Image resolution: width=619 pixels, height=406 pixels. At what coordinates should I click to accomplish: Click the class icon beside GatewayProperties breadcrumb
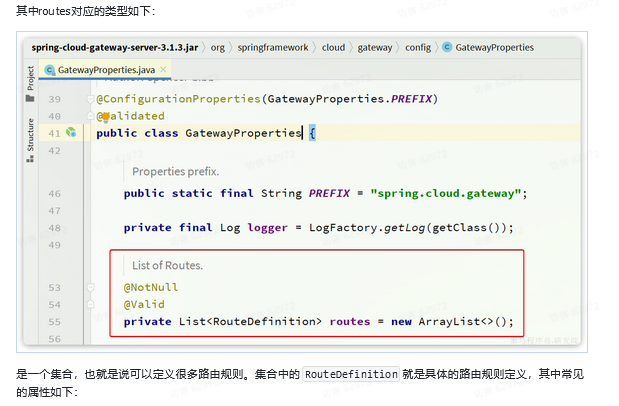(x=447, y=47)
